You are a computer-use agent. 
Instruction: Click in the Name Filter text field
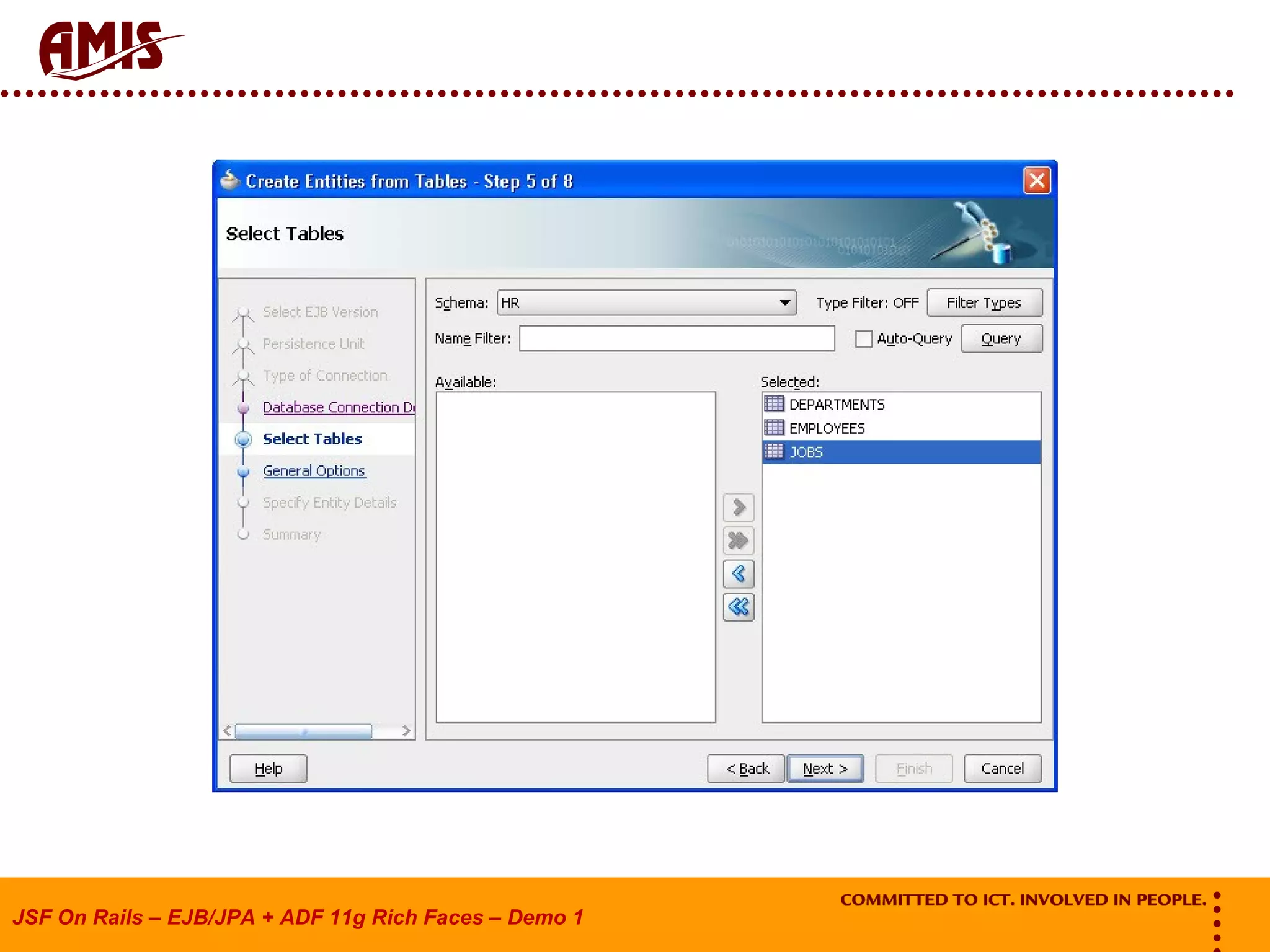pyautogui.click(x=677, y=339)
